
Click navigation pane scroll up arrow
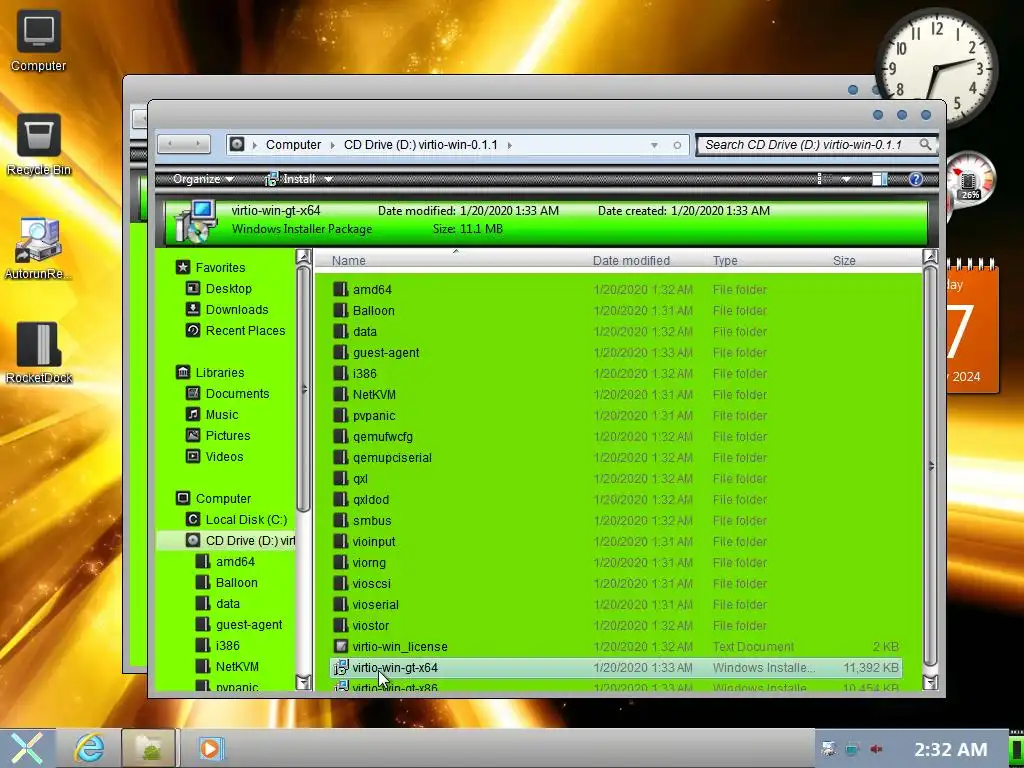(x=303, y=257)
